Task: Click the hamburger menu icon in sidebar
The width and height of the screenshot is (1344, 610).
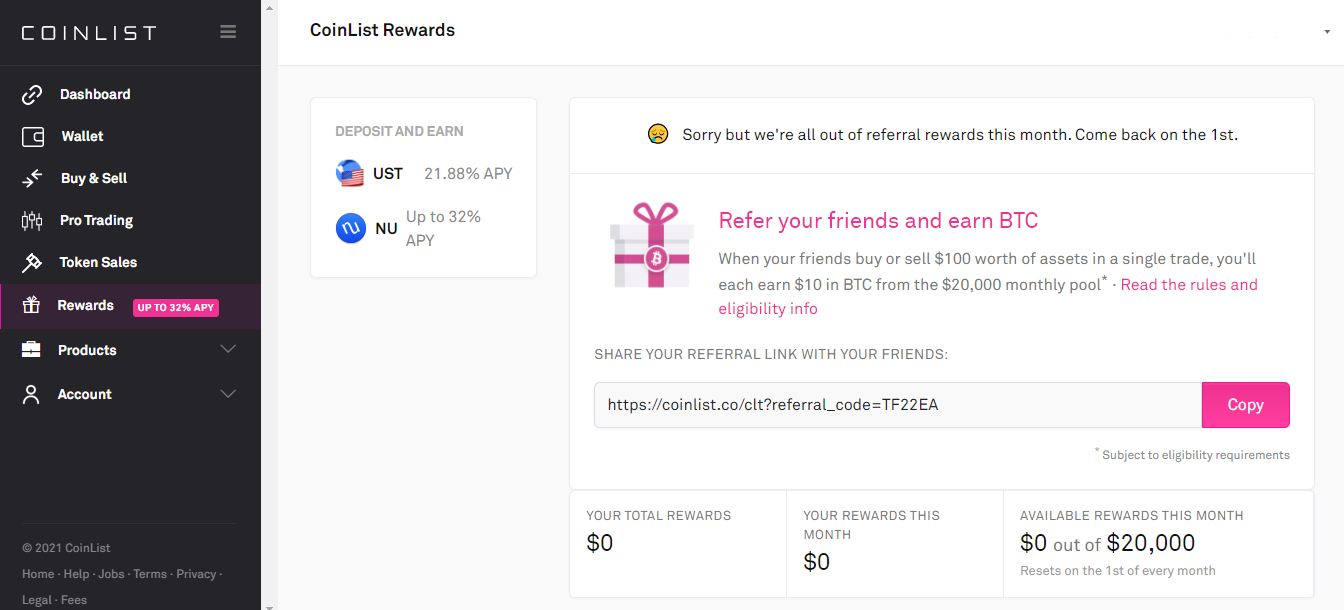Action: click(x=228, y=32)
